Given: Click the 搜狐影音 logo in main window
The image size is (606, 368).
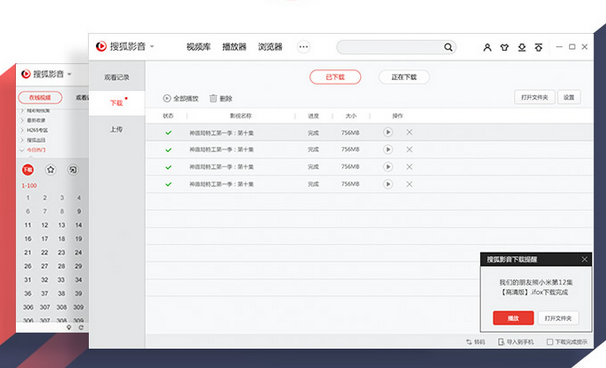Looking at the screenshot, I should 101,46.
